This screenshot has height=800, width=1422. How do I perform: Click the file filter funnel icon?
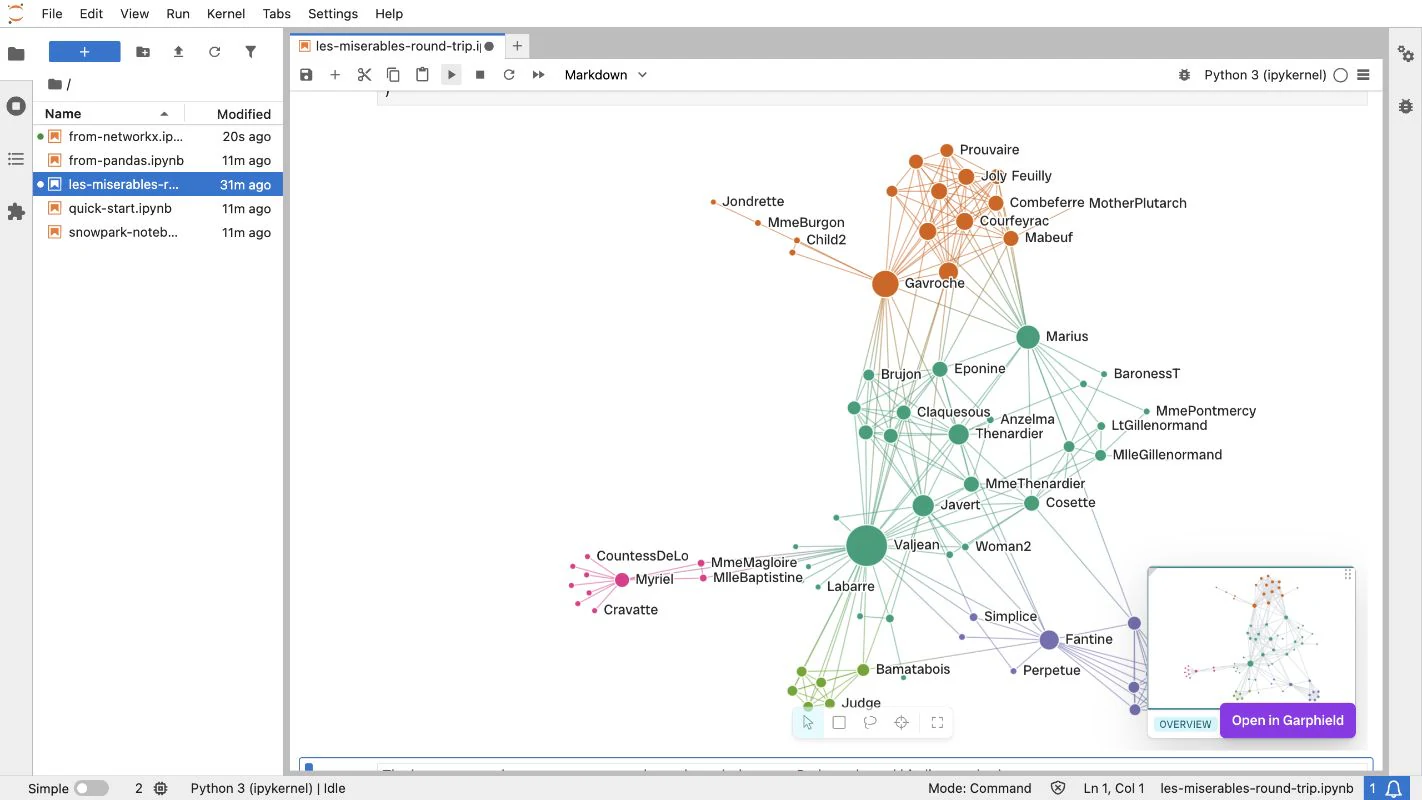pos(250,52)
